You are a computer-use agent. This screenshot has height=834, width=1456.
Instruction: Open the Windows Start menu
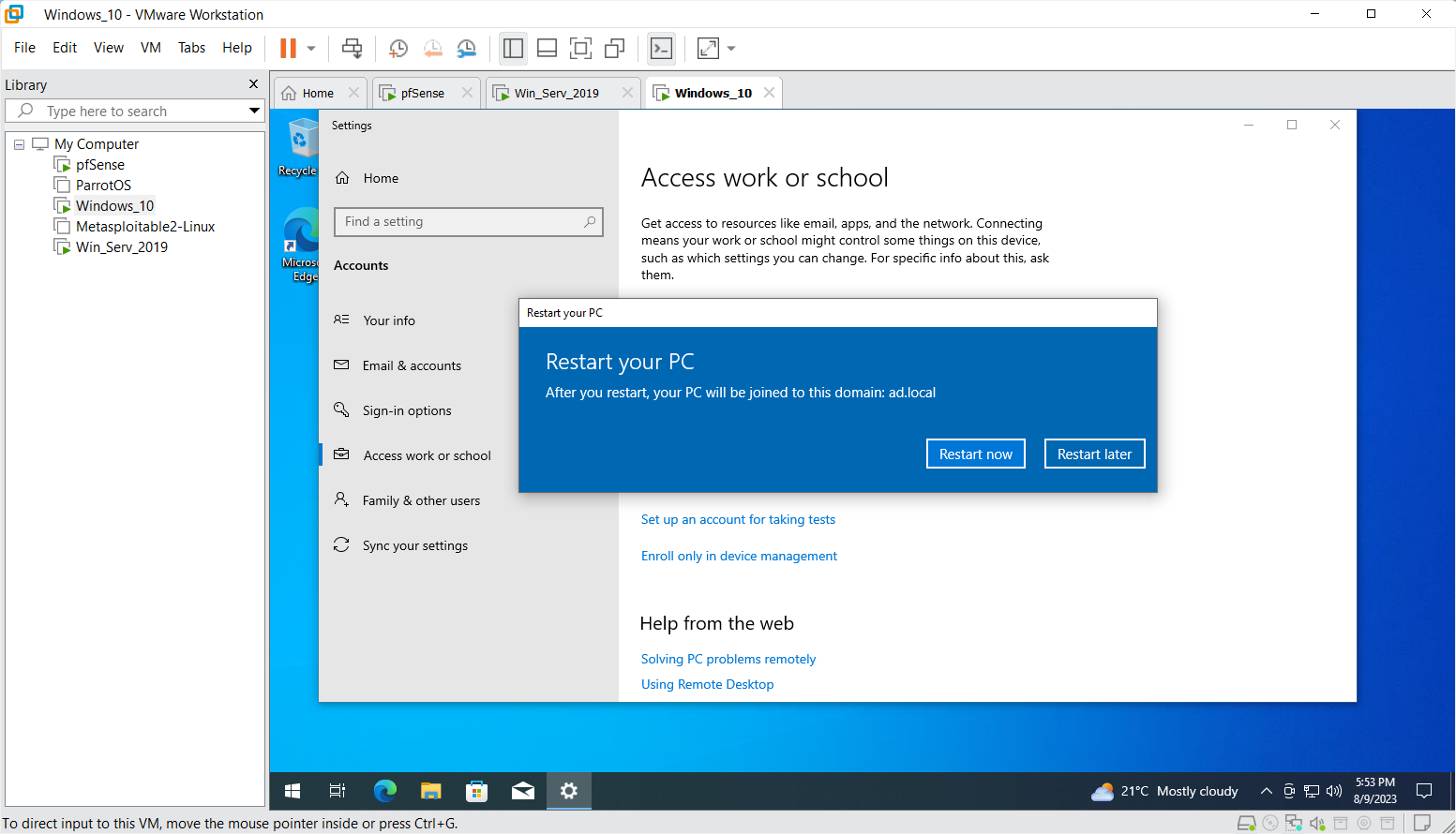[x=293, y=791]
